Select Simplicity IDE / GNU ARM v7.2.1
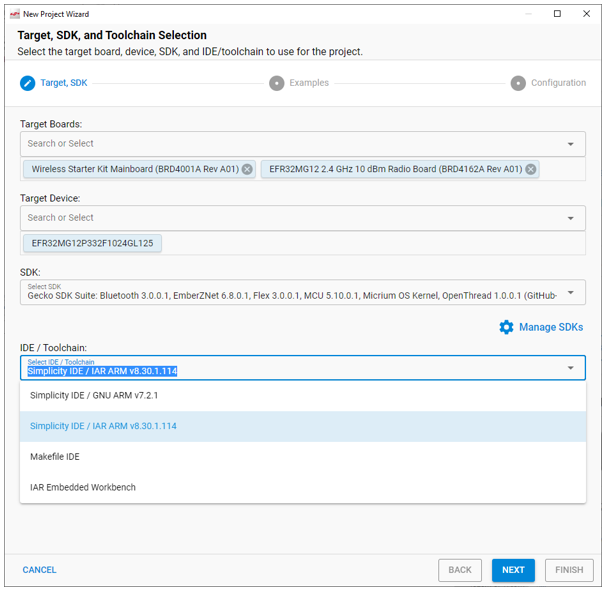Image resolution: width=607 pixels, height=592 pixels. 303,396
